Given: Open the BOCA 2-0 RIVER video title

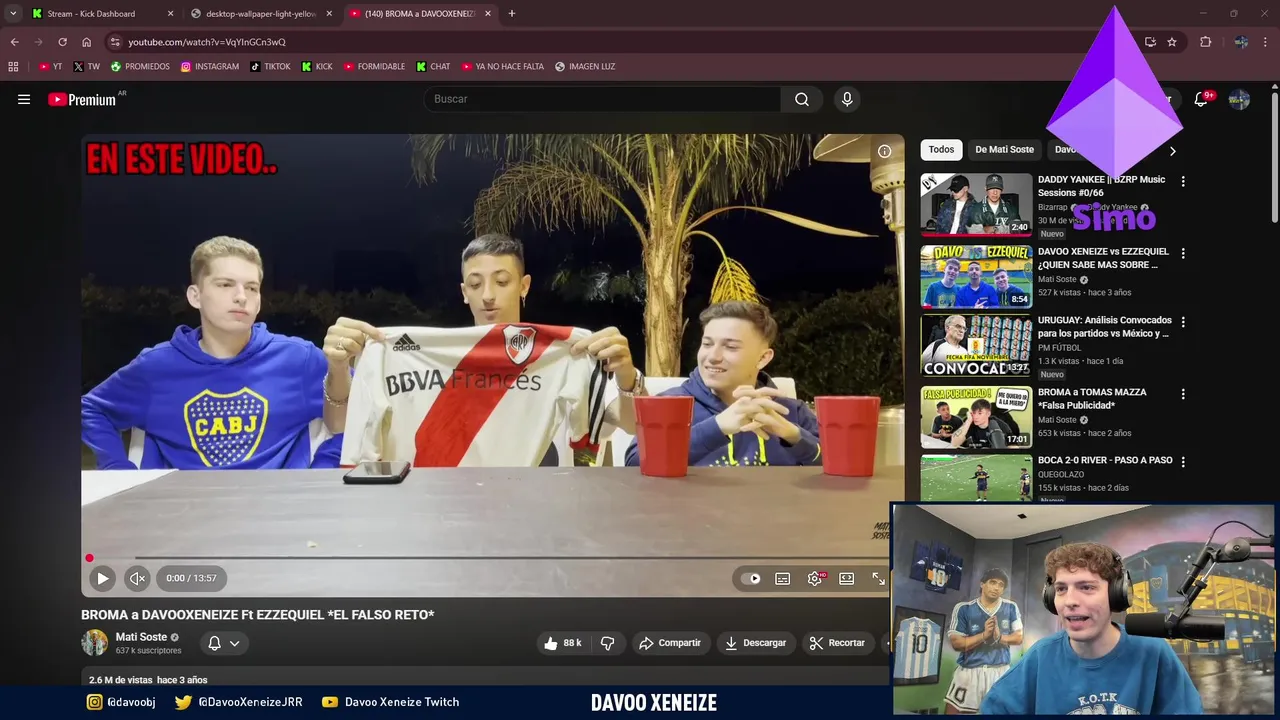Looking at the screenshot, I should pyautogui.click(x=1105, y=460).
